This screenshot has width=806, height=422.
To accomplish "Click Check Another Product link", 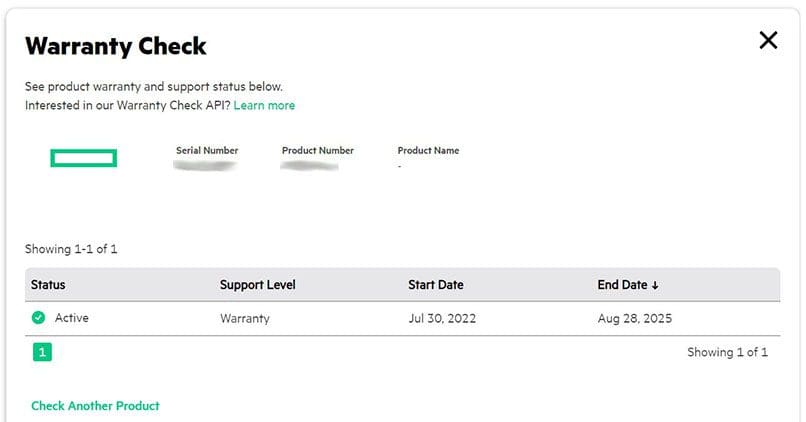I will point(95,406).
